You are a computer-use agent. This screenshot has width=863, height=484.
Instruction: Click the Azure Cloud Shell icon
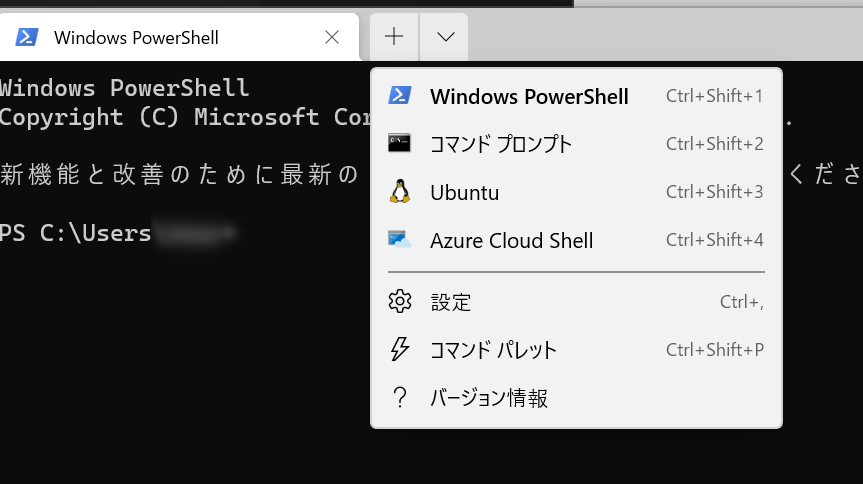400,240
